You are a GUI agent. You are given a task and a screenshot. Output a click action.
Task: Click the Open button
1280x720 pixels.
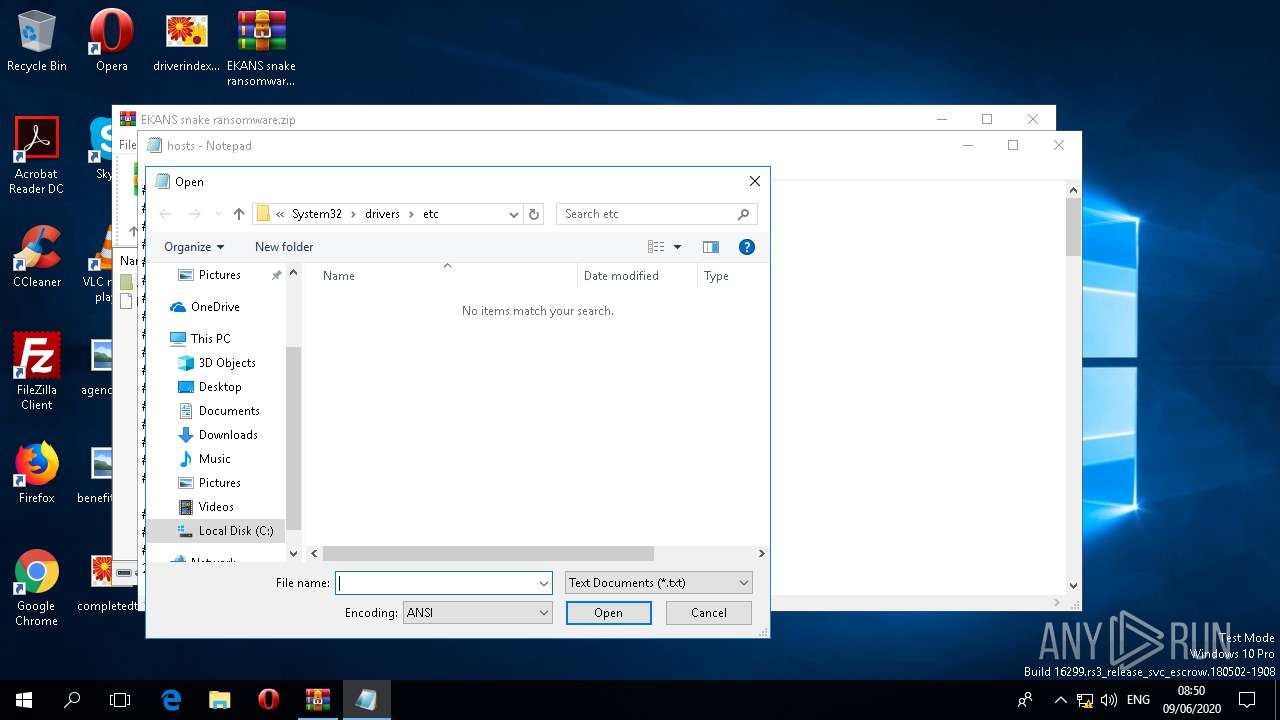point(608,613)
